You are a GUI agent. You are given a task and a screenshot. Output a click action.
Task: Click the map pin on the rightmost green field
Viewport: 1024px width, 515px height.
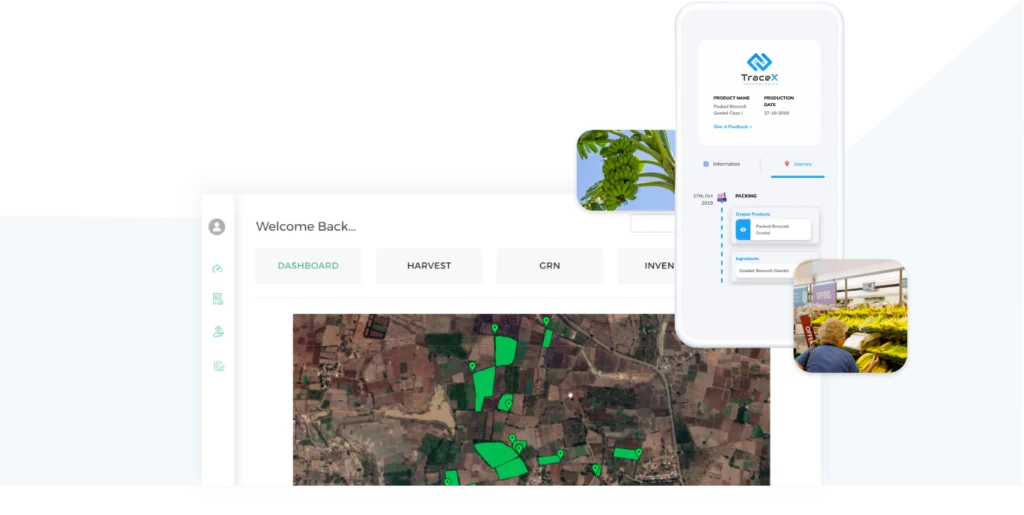click(x=639, y=452)
